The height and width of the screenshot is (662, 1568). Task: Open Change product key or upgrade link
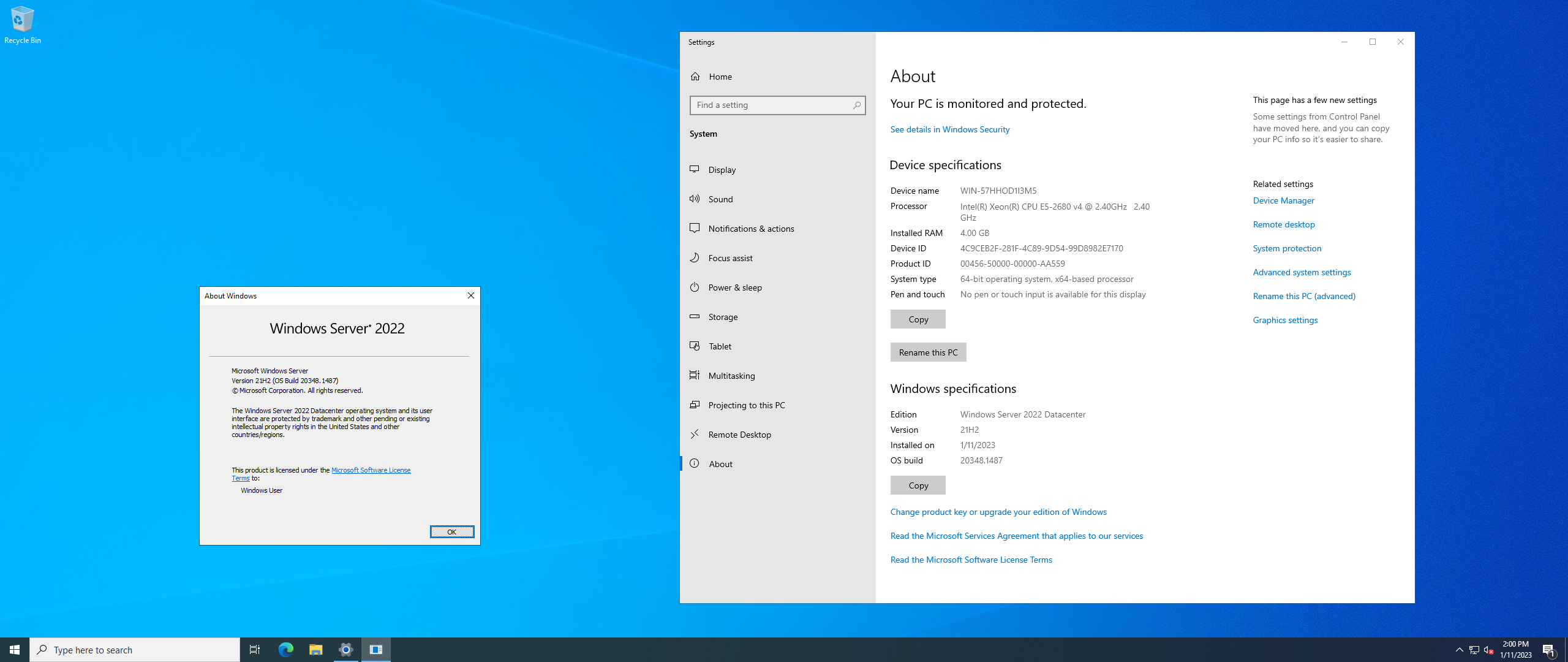pos(998,512)
